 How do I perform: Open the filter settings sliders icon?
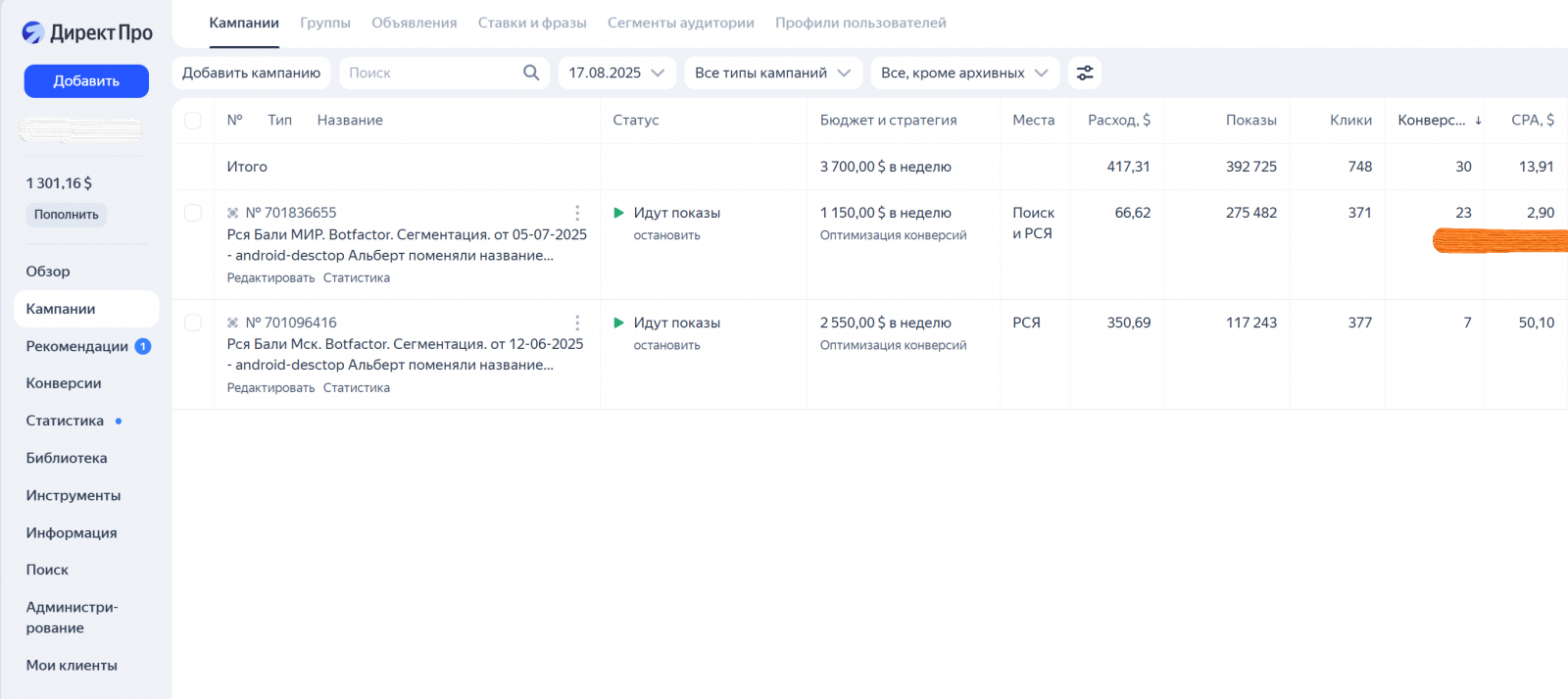click(1085, 73)
